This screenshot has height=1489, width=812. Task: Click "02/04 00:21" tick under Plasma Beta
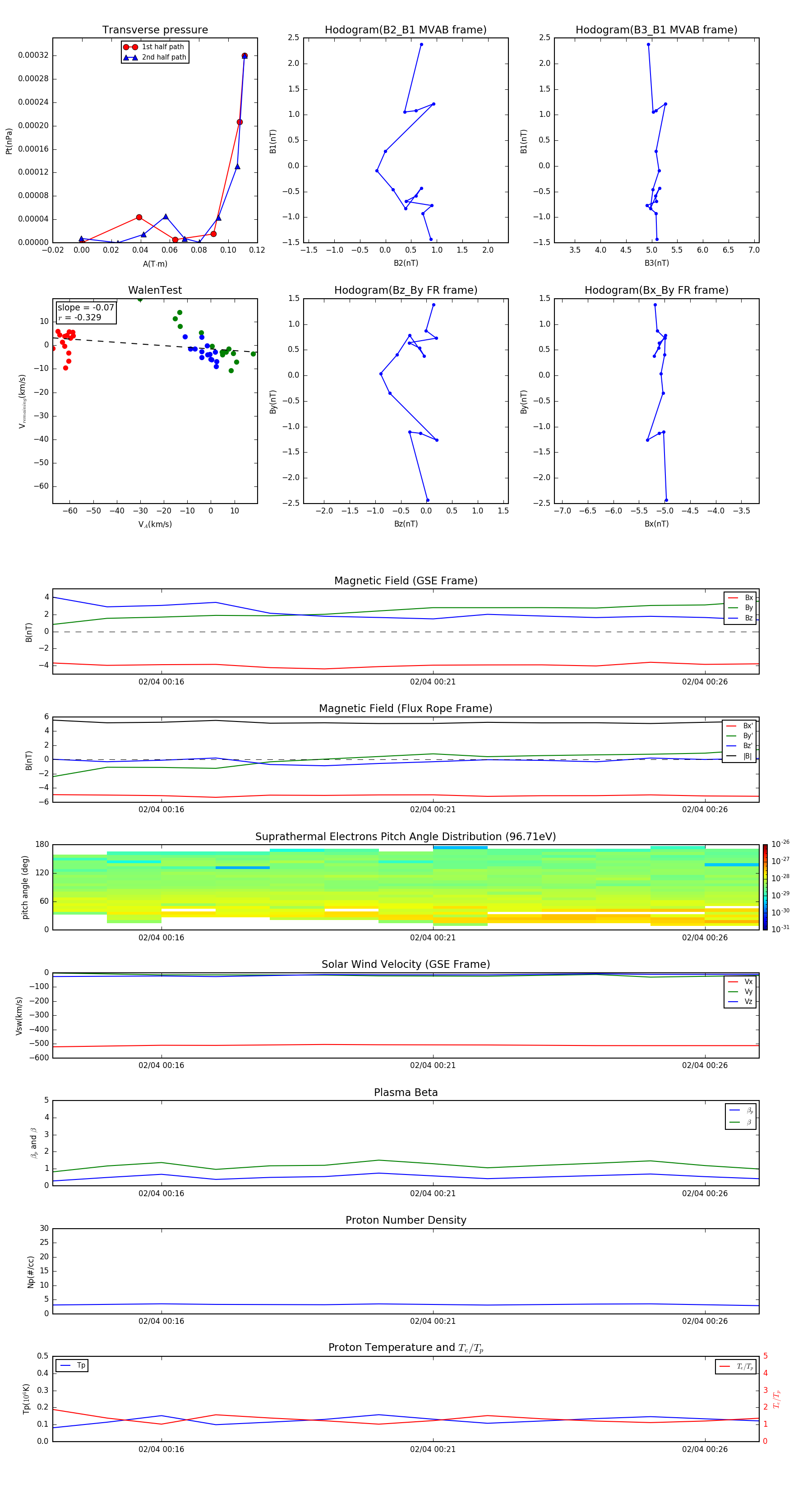coord(433,1193)
